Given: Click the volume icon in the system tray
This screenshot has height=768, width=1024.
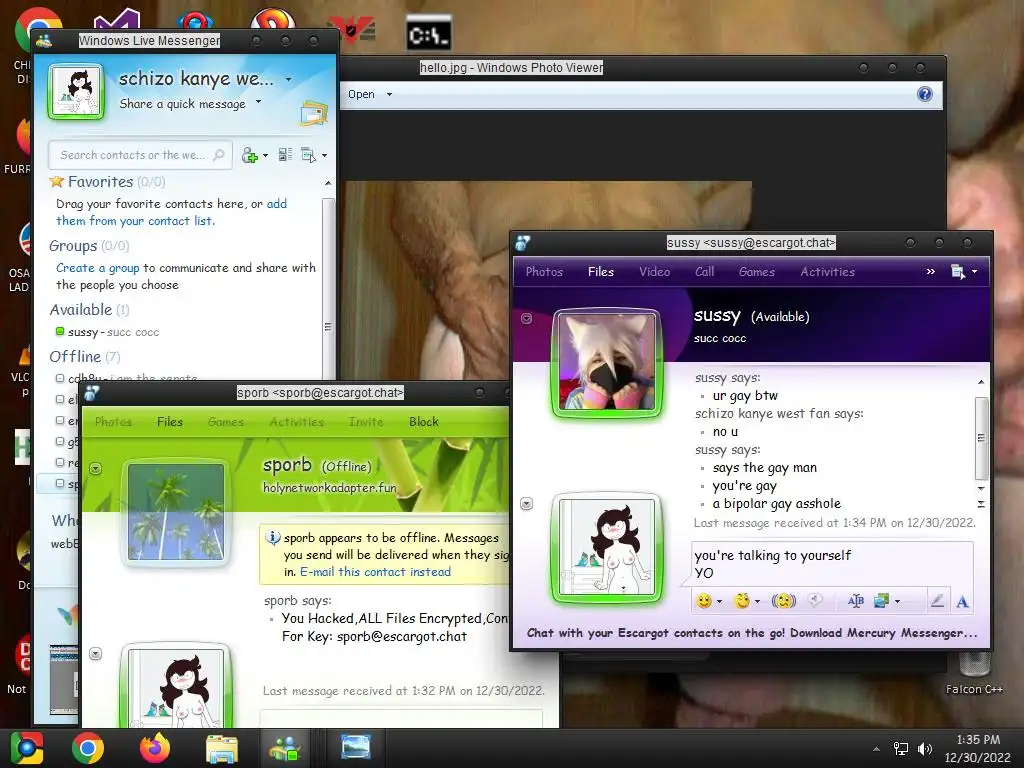Looking at the screenshot, I should click(x=925, y=748).
